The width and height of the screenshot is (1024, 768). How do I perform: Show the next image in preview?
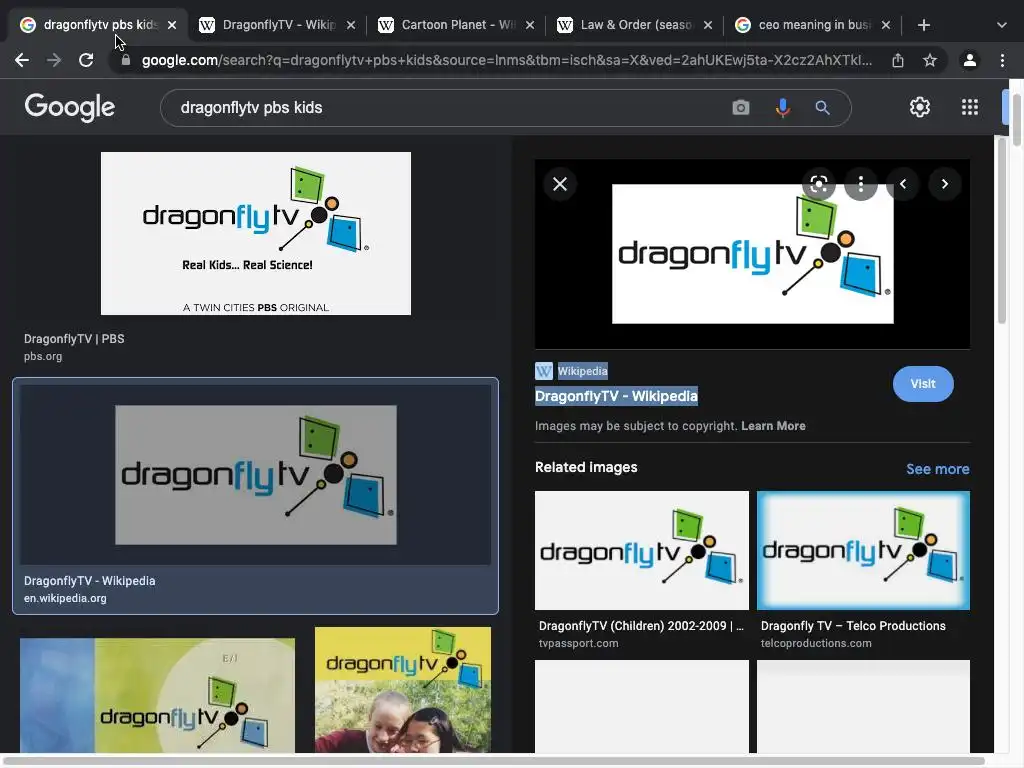944,184
